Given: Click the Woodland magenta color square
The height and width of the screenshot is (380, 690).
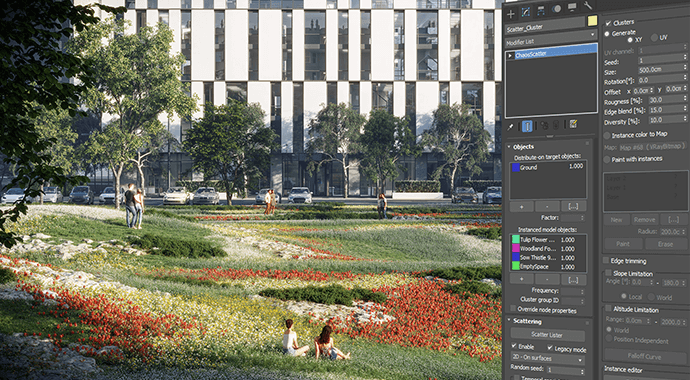Looking at the screenshot, I should pyautogui.click(x=515, y=248).
